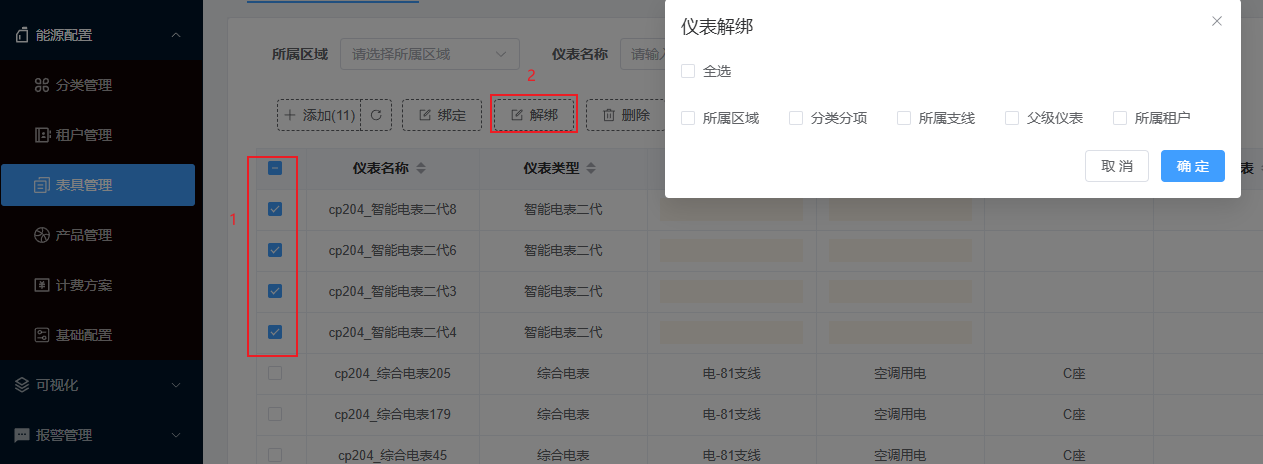
Task: Sort by 仪表名称 column arrows
Action: [421, 168]
